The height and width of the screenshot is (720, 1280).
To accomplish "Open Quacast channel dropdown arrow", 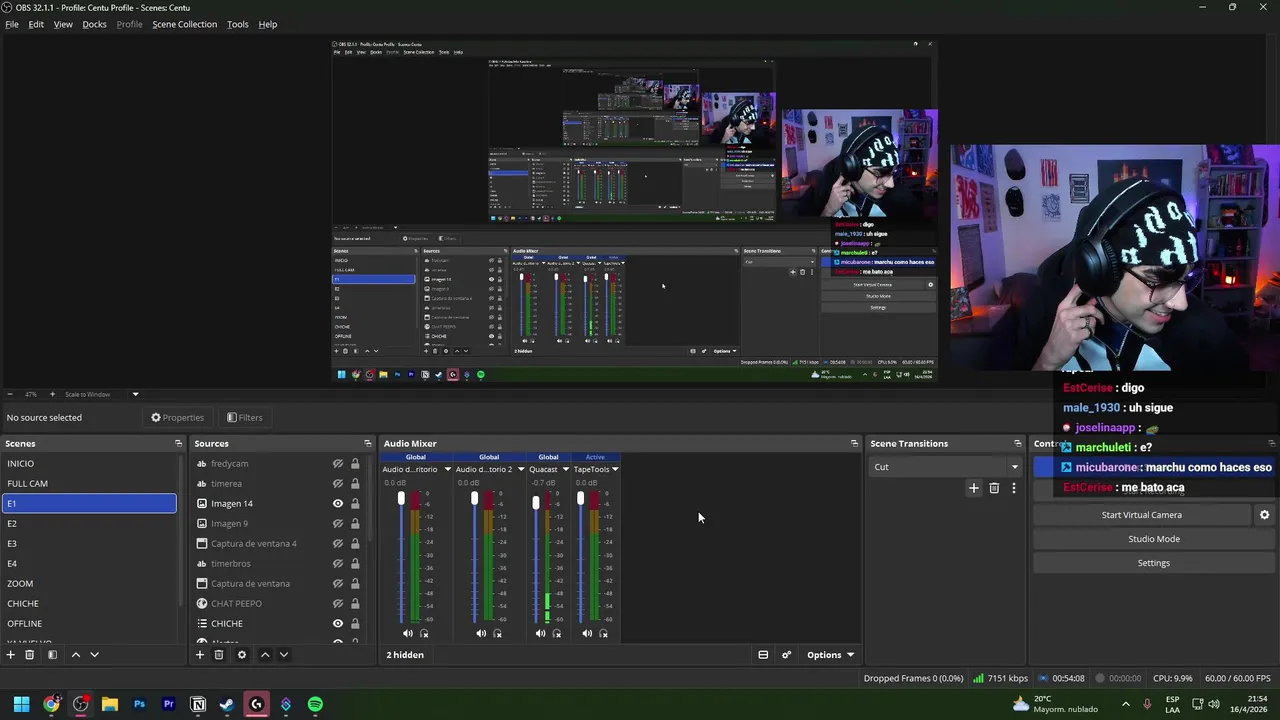I will (565, 469).
